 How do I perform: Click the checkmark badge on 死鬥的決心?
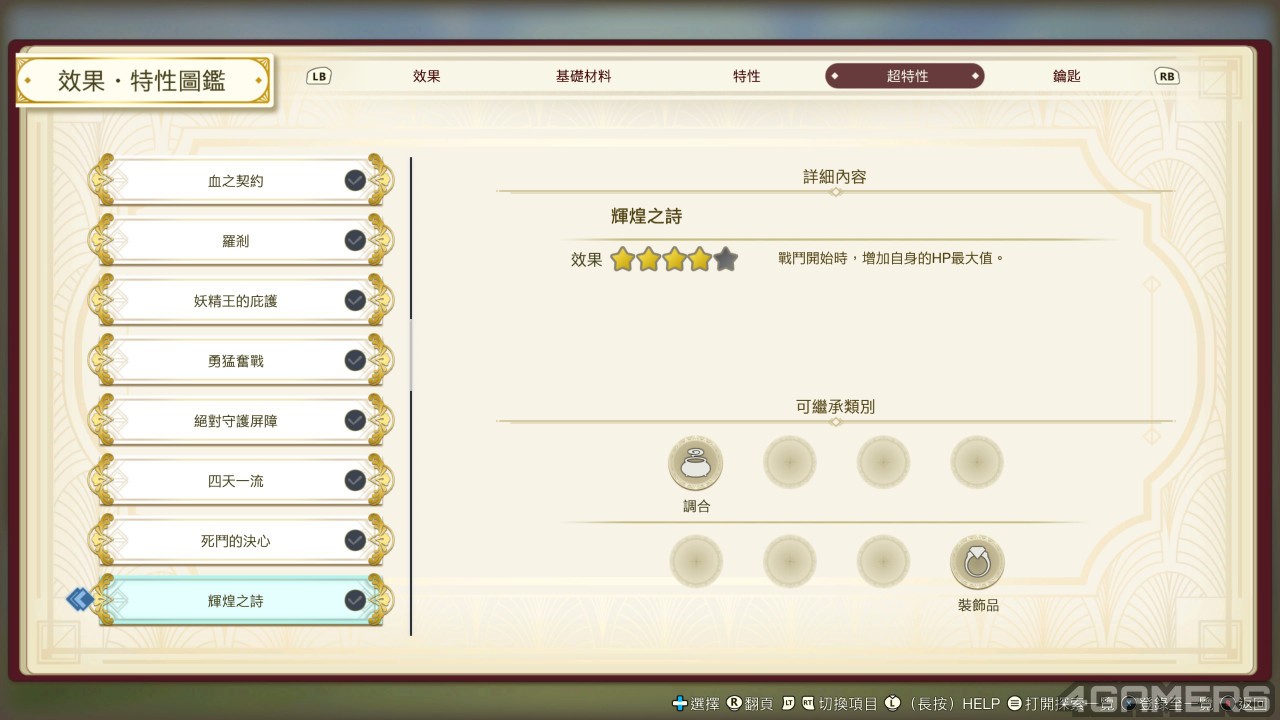(x=355, y=540)
